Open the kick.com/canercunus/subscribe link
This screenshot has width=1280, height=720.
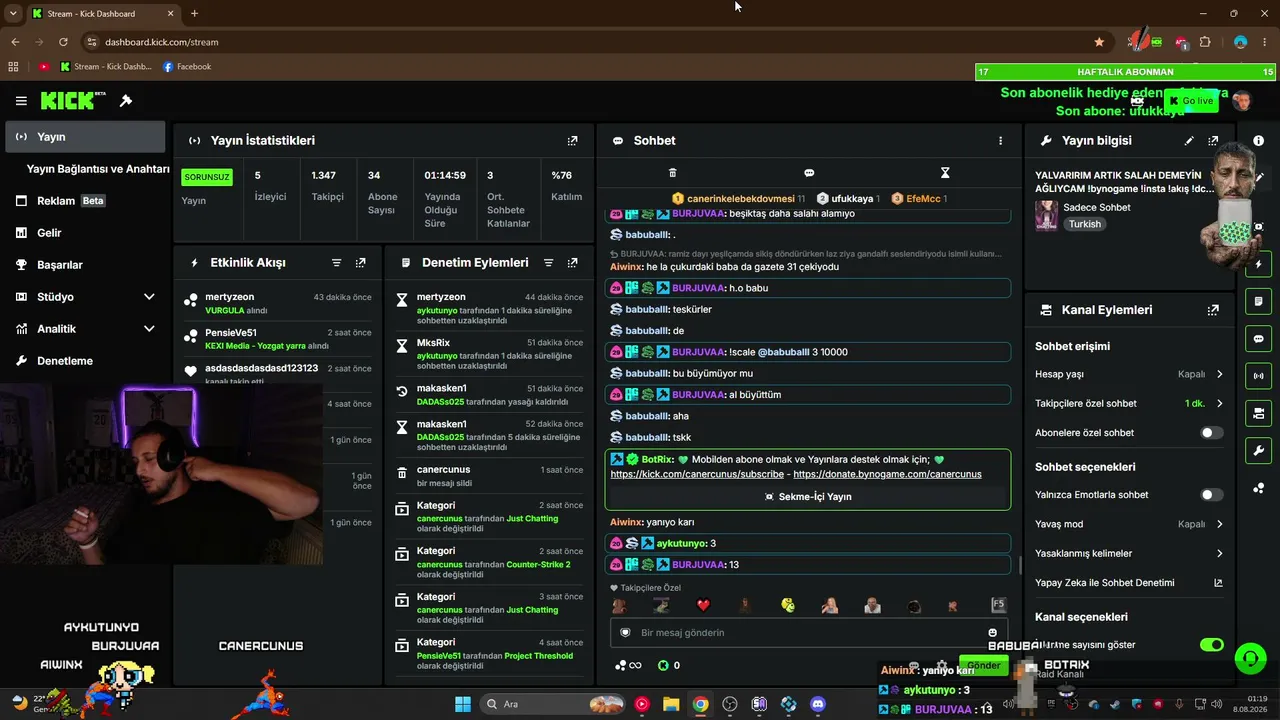pyautogui.click(x=697, y=474)
